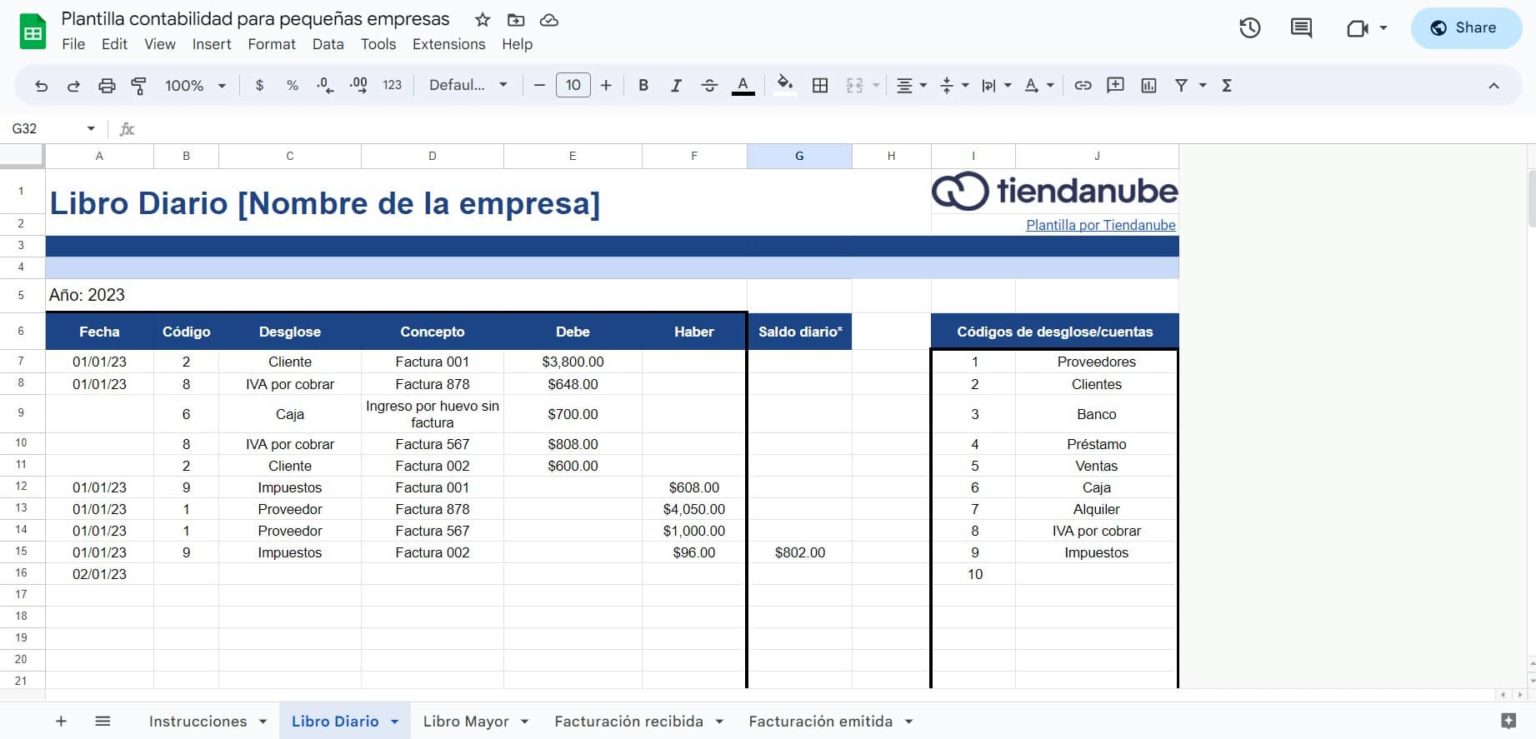Viewport: 1536px width, 739px height.
Task: Select the Merge cells icon
Action: pyautogui.click(x=855, y=85)
